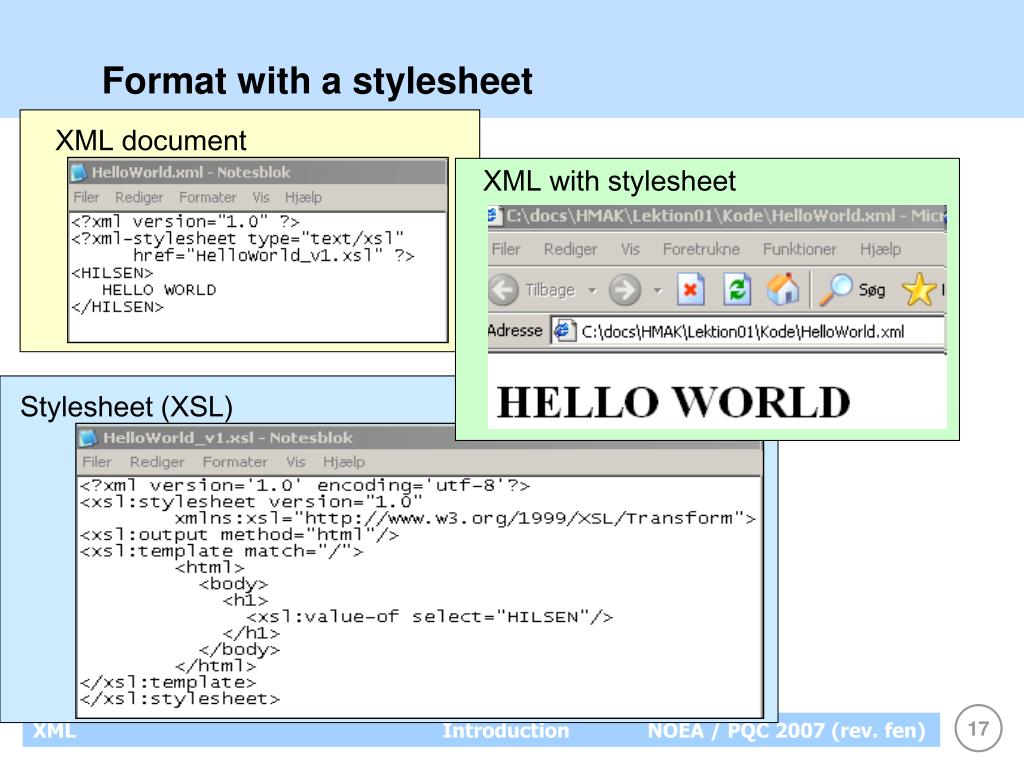The height and width of the screenshot is (768, 1024).
Task: Open Rediger menu in HelloWorld.xml Notesblok
Action: (x=139, y=197)
